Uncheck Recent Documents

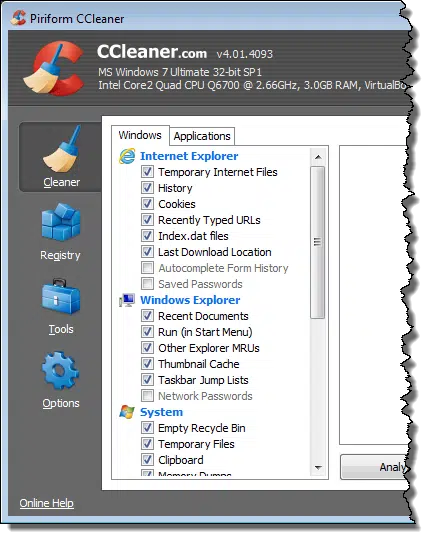(x=147, y=316)
